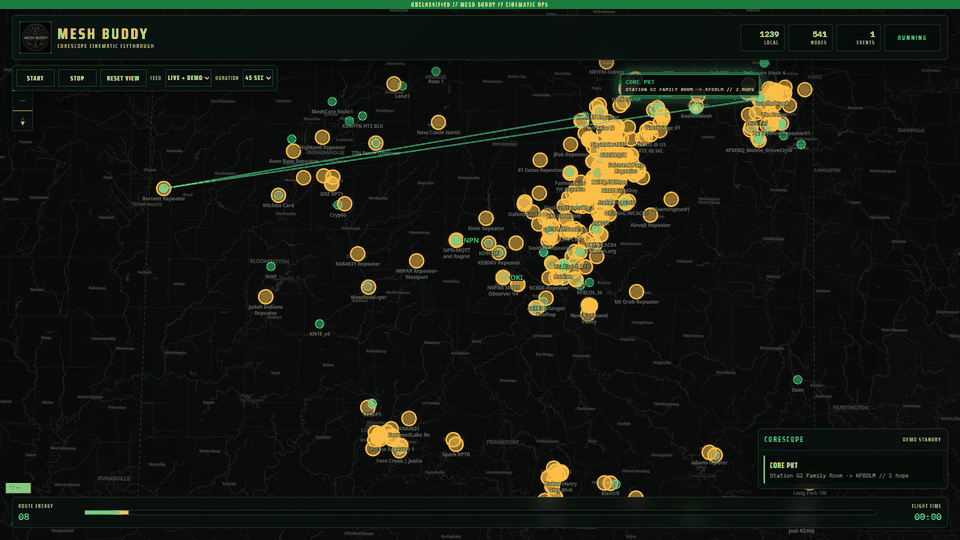Select the green Rose 1 node marker
The width and height of the screenshot is (960, 540).
436,72
